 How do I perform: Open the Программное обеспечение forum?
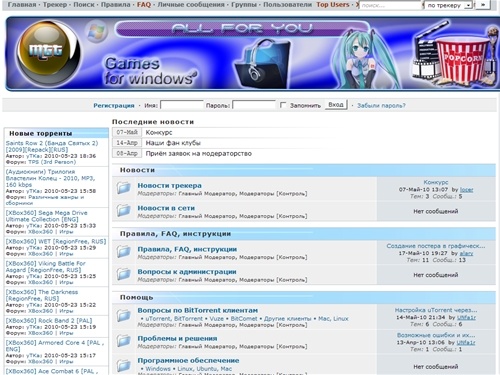188,360
